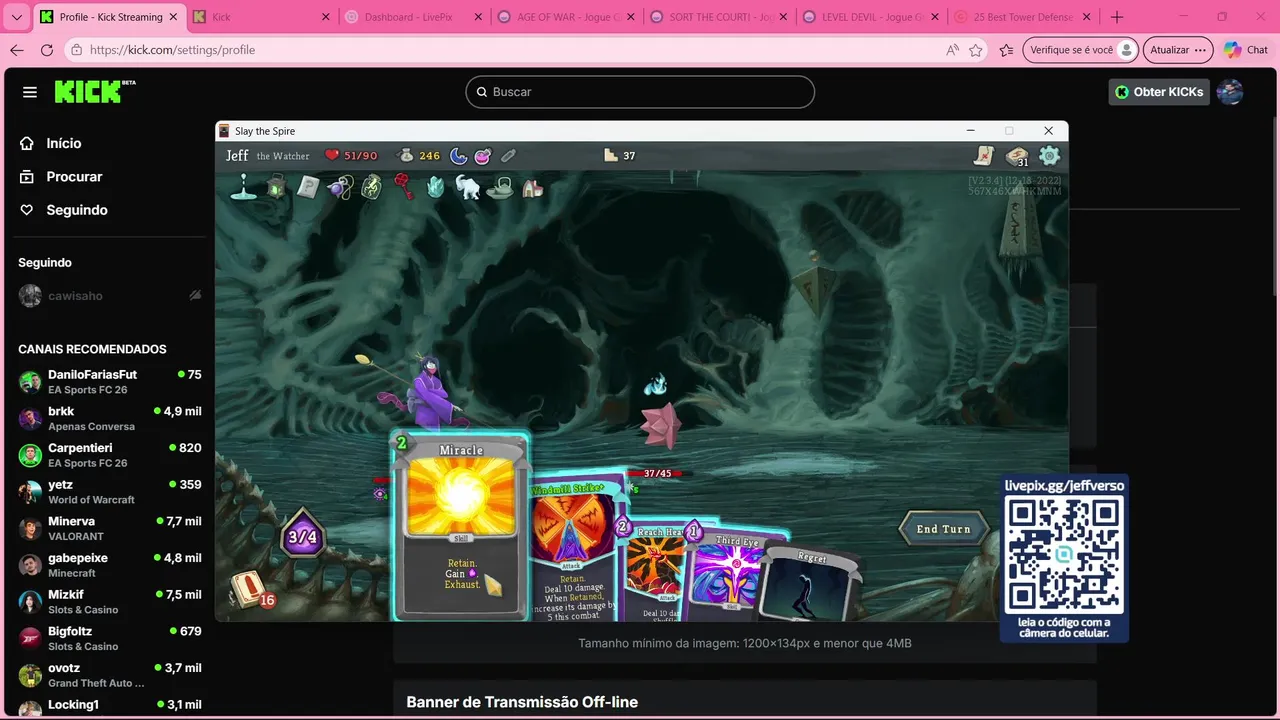View the deck icon showing 31 cards
Screen dimensions: 1280x720
[1017, 156]
